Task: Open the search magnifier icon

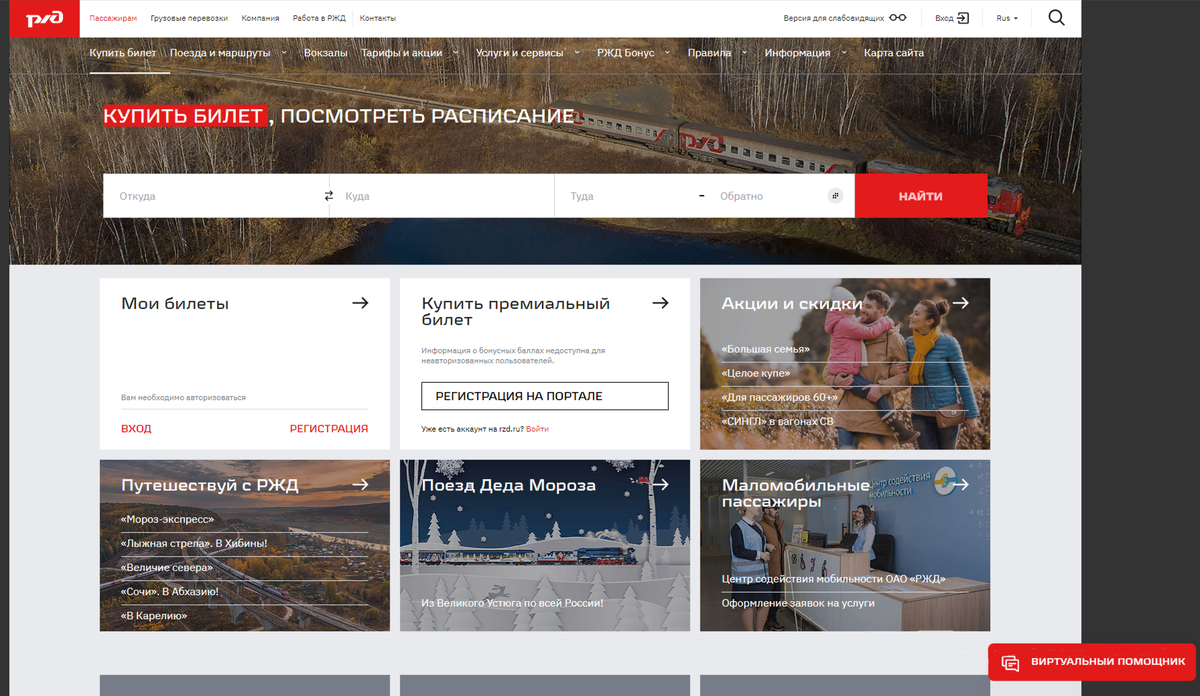Action: (1056, 18)
